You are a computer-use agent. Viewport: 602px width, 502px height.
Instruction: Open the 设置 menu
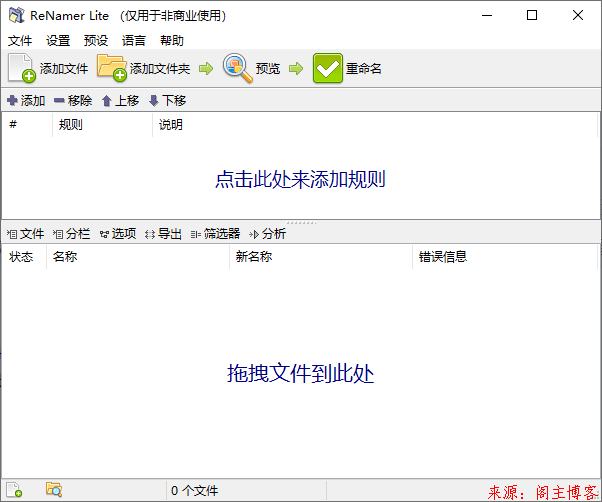(58, 40)
